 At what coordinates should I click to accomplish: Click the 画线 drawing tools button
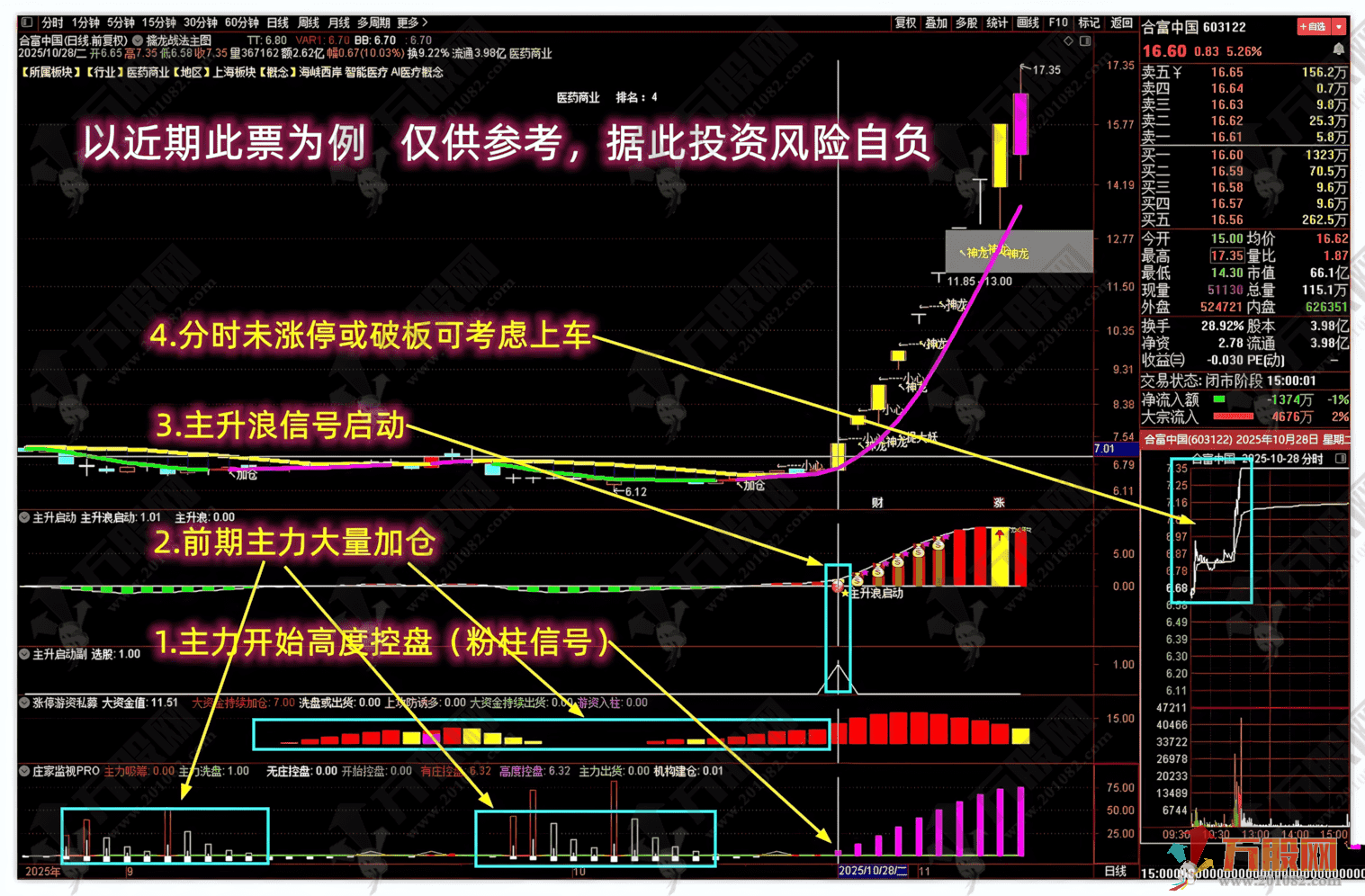1028,22
